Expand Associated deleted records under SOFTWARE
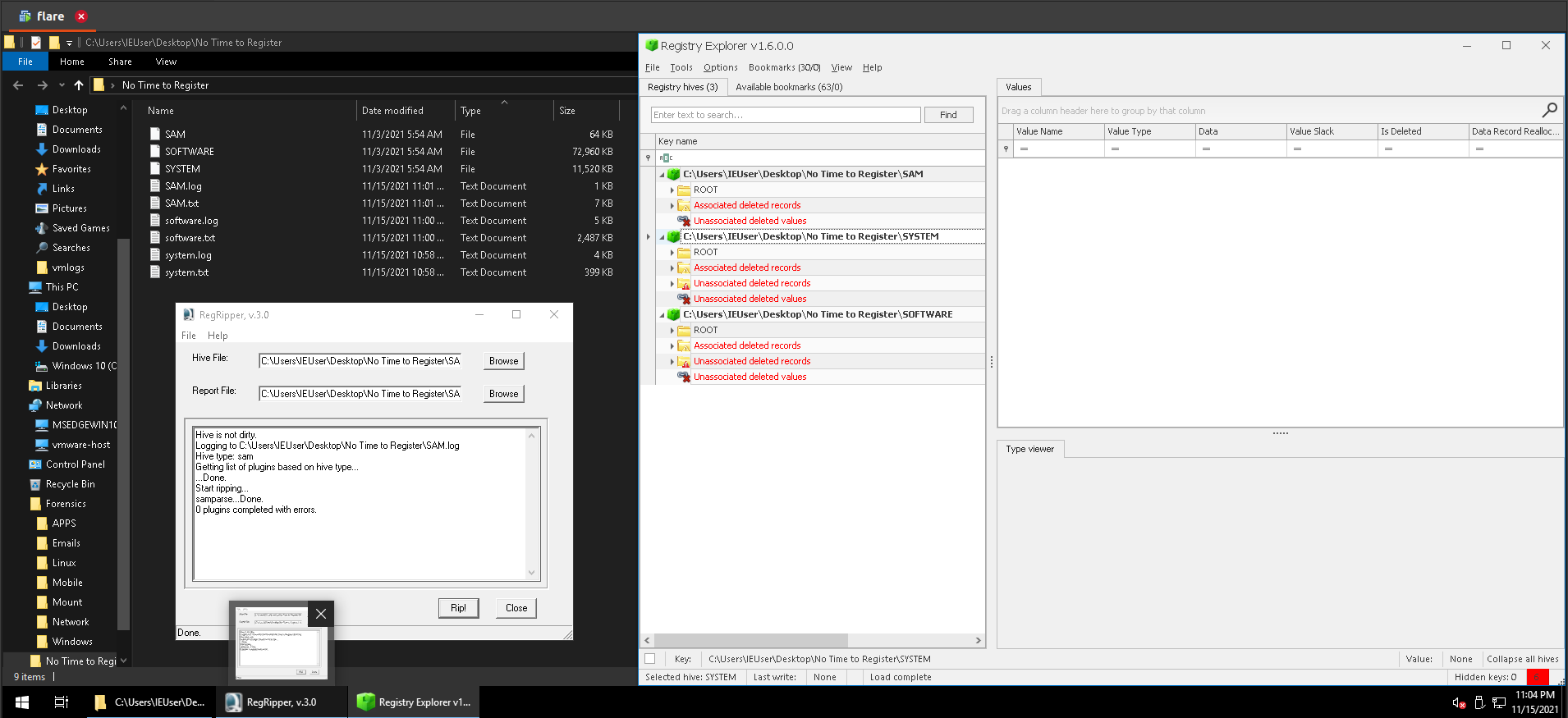Image resolution: width=1568 pixels, height=718 pixels. [x=672, y=345]
